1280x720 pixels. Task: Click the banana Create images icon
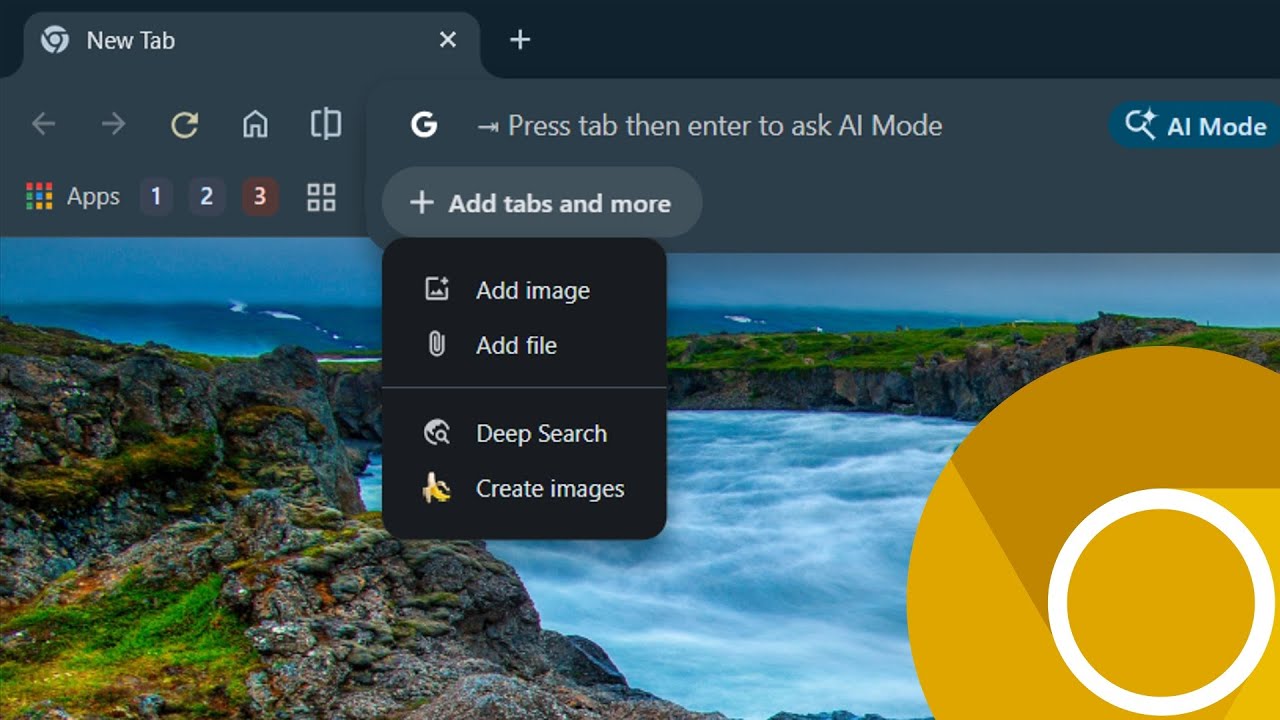tap(436, 488)
